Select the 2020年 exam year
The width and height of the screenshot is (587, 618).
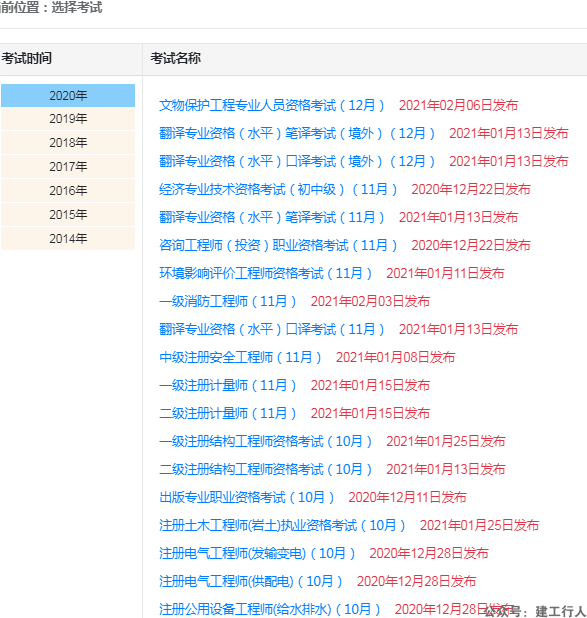68,95
